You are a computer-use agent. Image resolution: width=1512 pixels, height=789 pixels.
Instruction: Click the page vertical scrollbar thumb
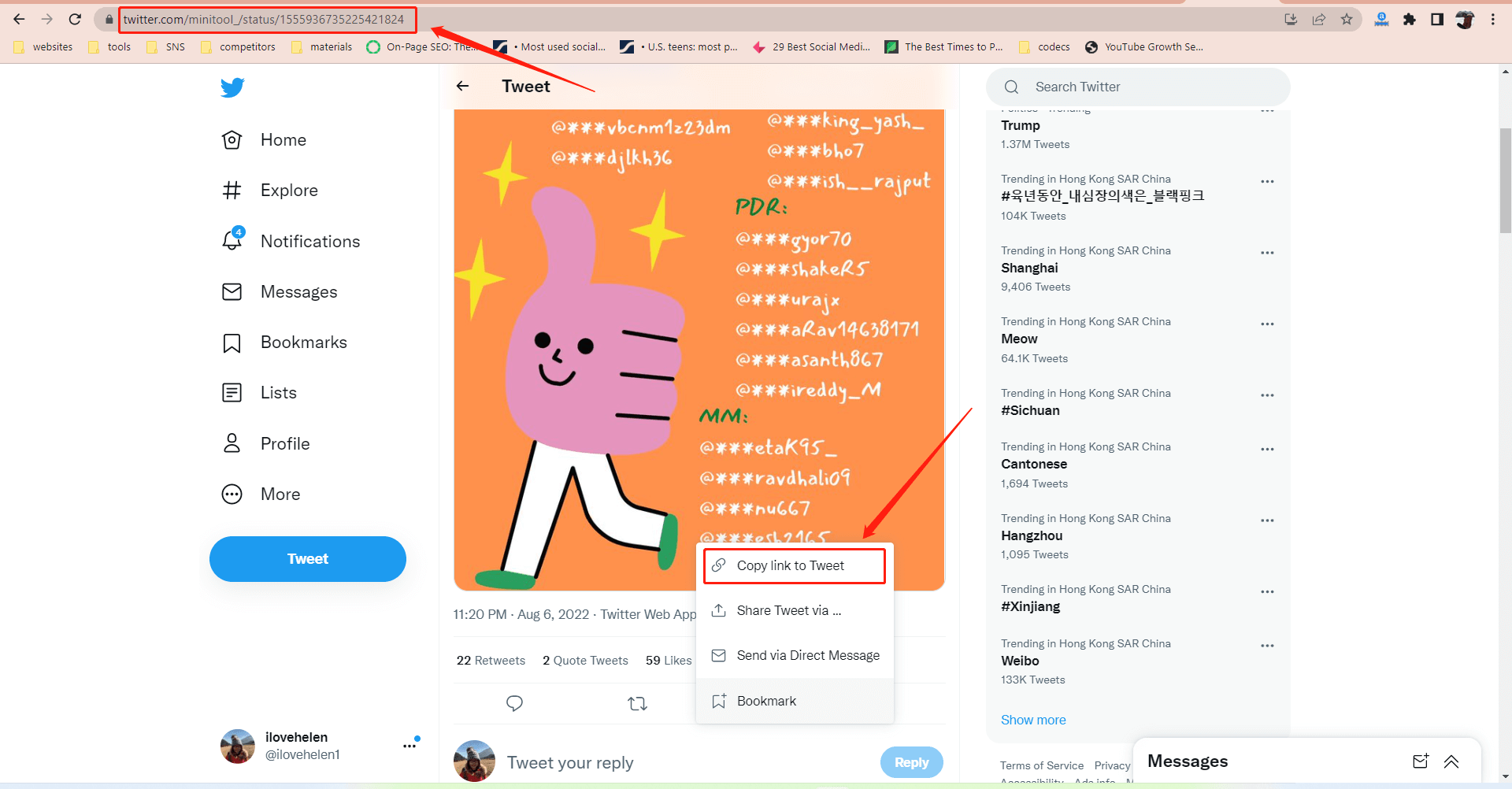(x=1505, y=181)
